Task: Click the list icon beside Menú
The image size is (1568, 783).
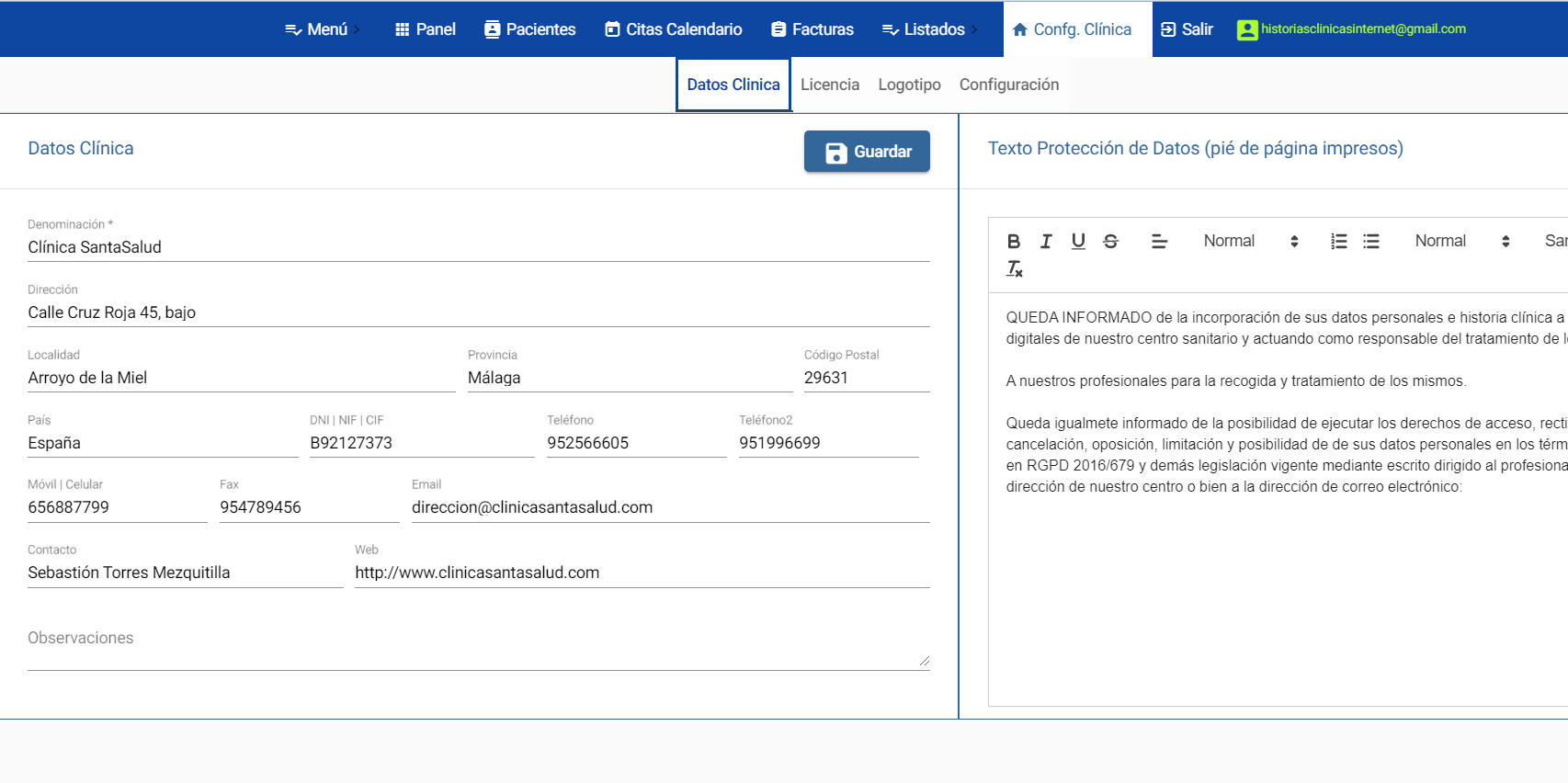Action: point(293,29)
